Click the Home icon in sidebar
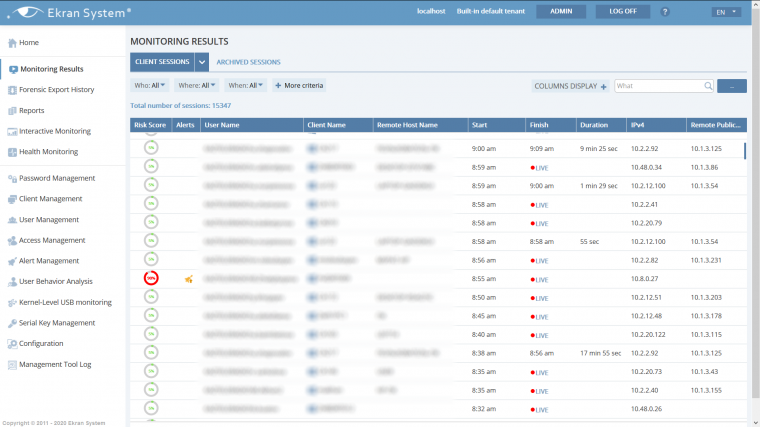 [x=12, y=43]
